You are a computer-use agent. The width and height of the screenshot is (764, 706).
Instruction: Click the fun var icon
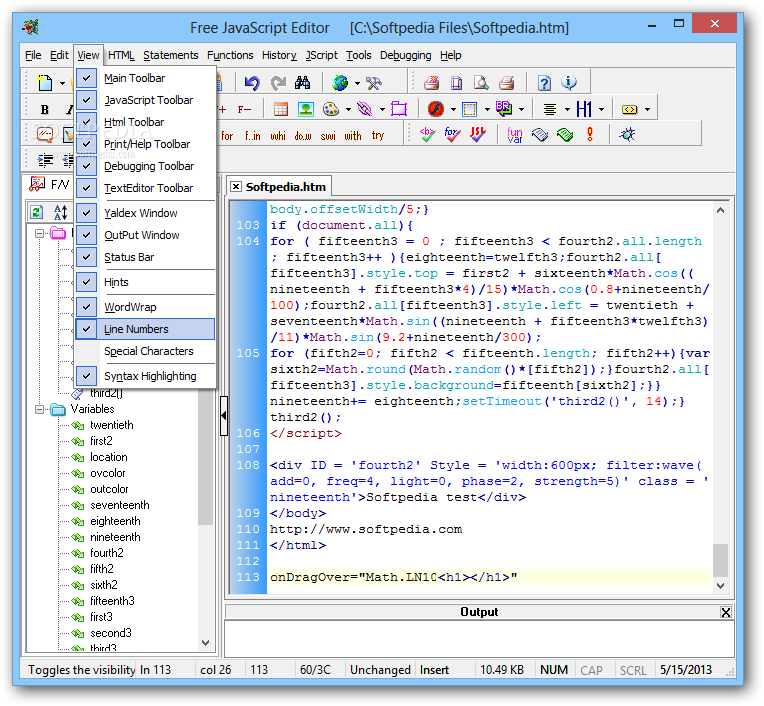click(x=515, y=134)
